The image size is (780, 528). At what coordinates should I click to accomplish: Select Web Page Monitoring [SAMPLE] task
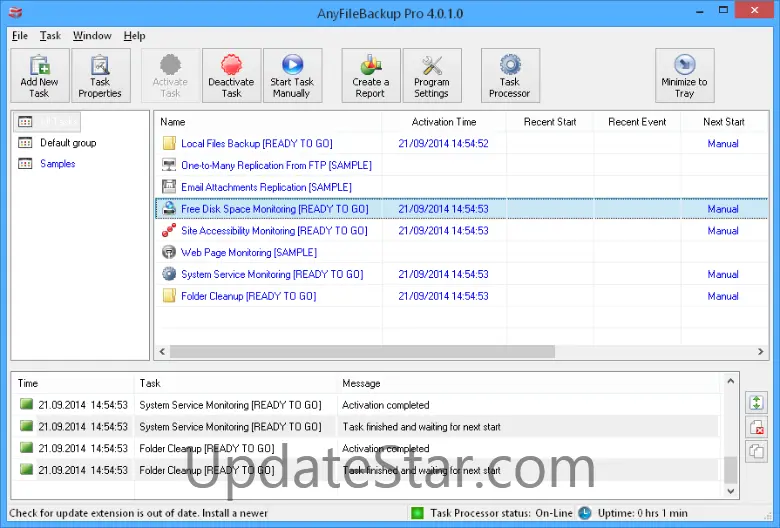point(249,252)
